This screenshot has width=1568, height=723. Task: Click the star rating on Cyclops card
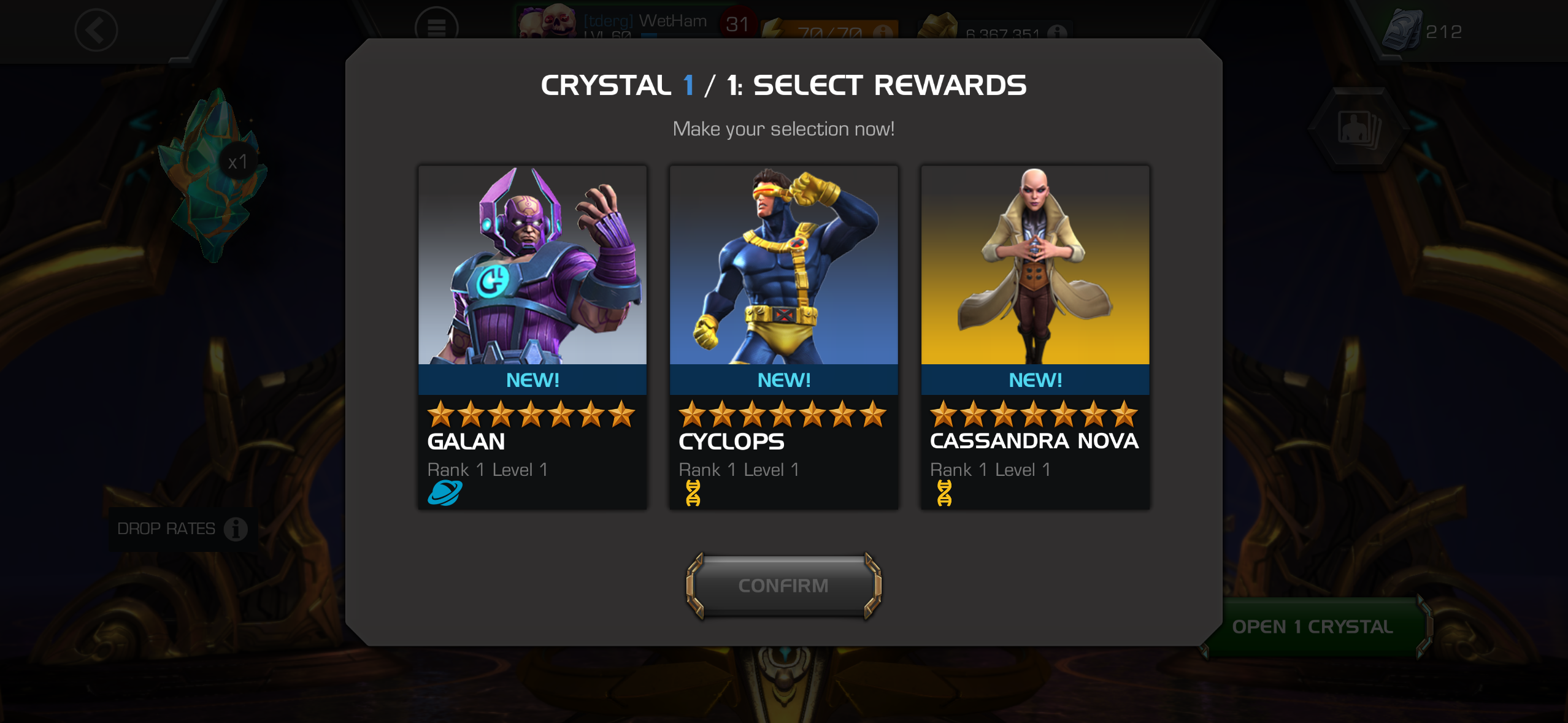[783, 414]
